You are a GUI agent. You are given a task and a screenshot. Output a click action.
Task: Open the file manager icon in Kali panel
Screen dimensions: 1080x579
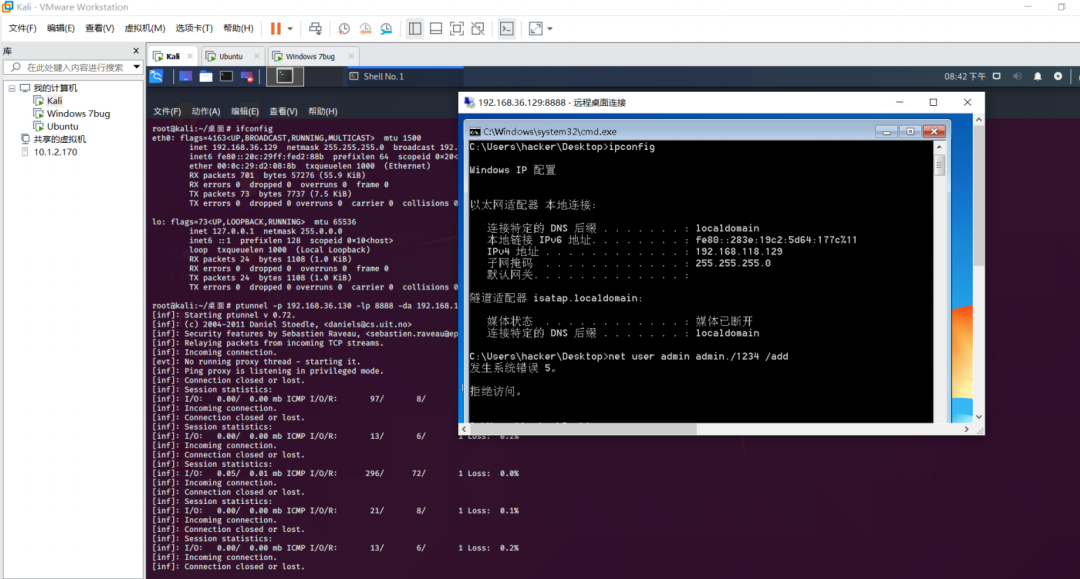(206, 76)
